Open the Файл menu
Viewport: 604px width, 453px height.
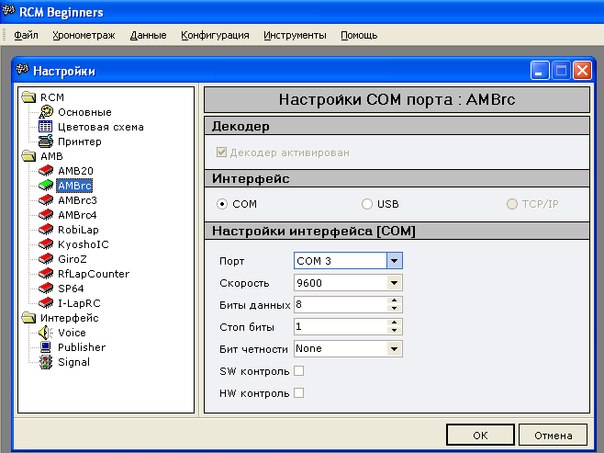point(26,35)
